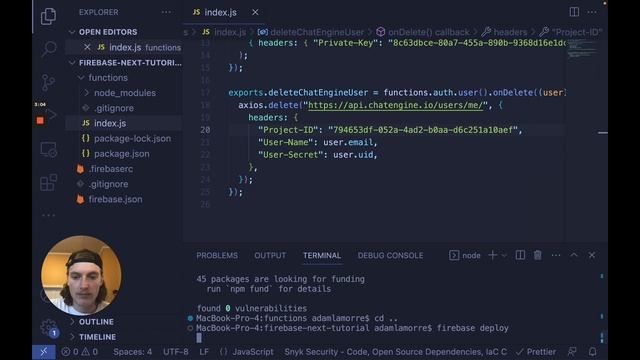This screenshot has width=640, height=360.
Task: Change end of line sequence LF
Action: click(204, 352)
